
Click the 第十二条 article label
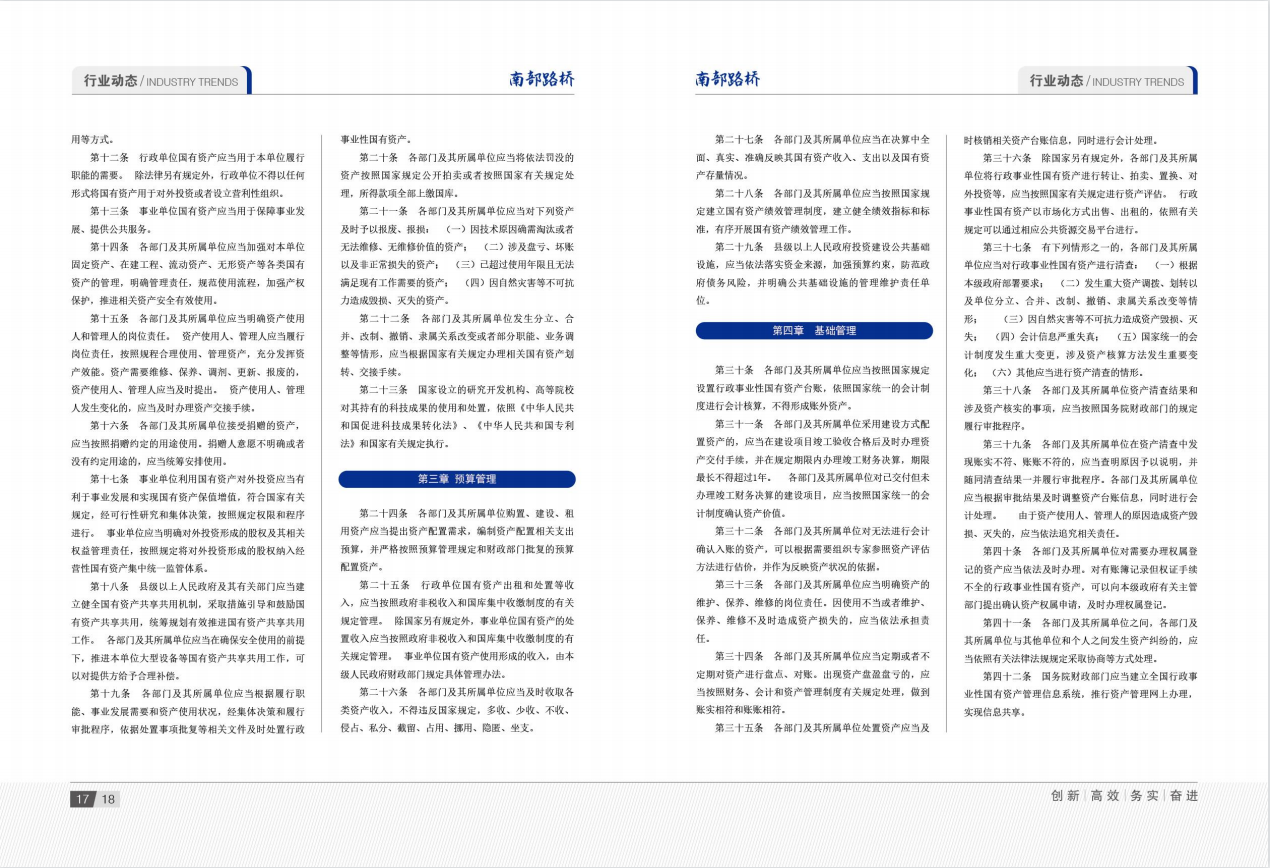coord(110,158)
